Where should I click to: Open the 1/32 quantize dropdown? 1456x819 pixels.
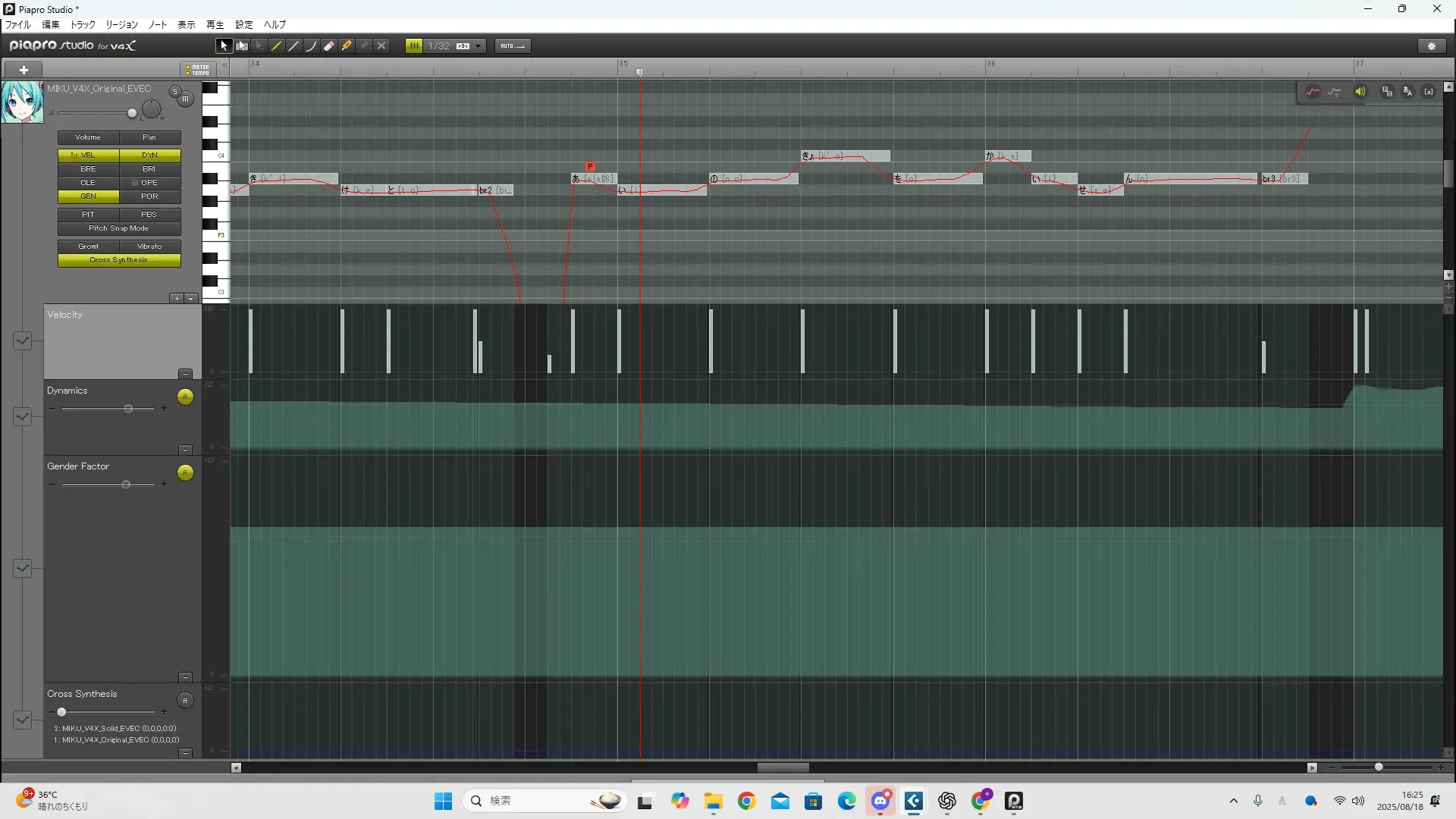(x=478, y=46)
